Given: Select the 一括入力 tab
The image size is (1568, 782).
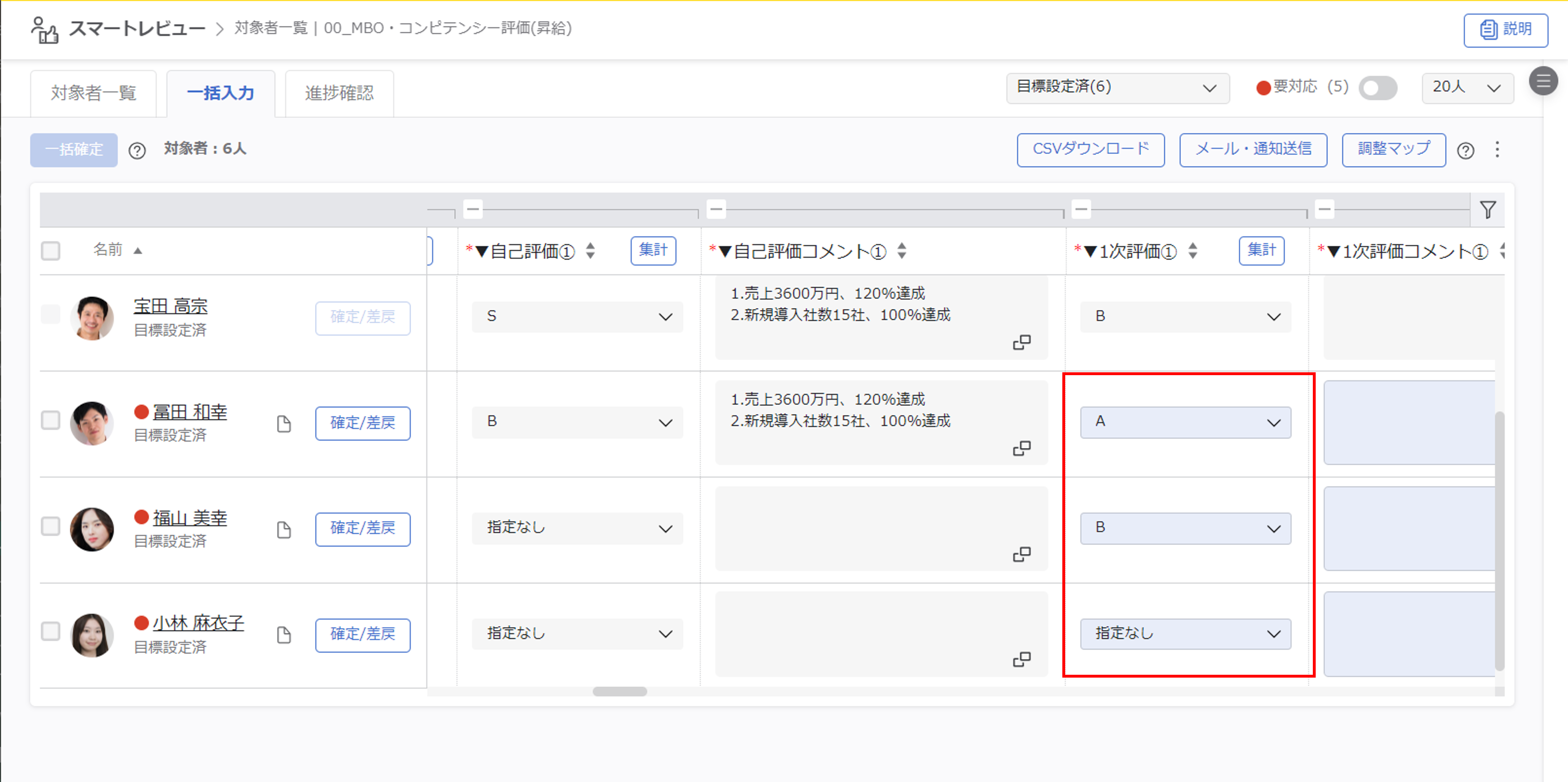Looking at the screenshot, I should (220, 94).
